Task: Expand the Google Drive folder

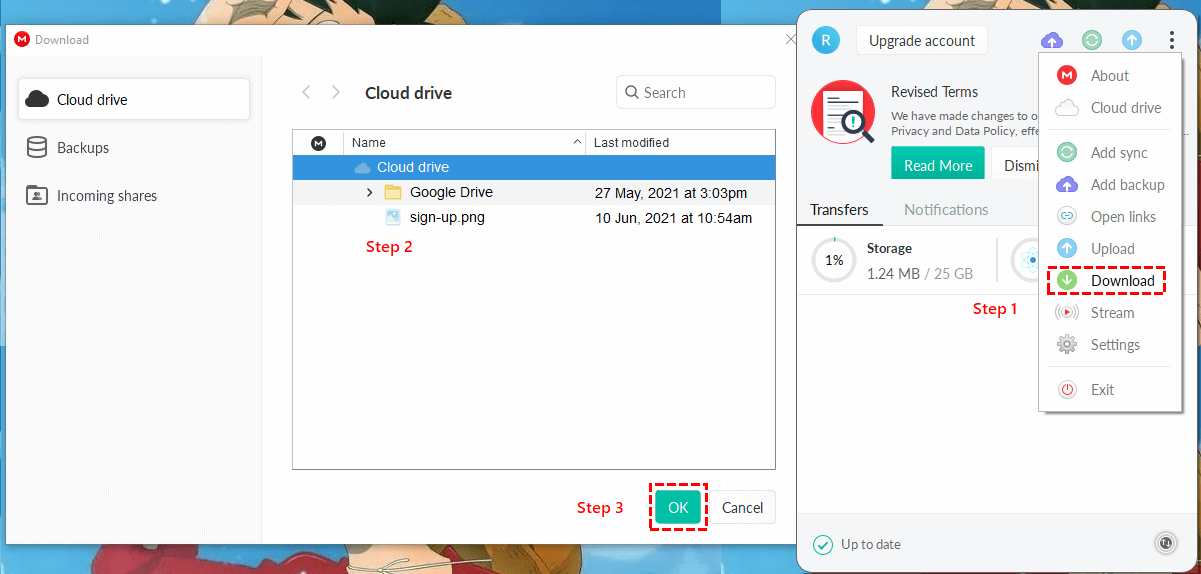Action: pos(369,192)
